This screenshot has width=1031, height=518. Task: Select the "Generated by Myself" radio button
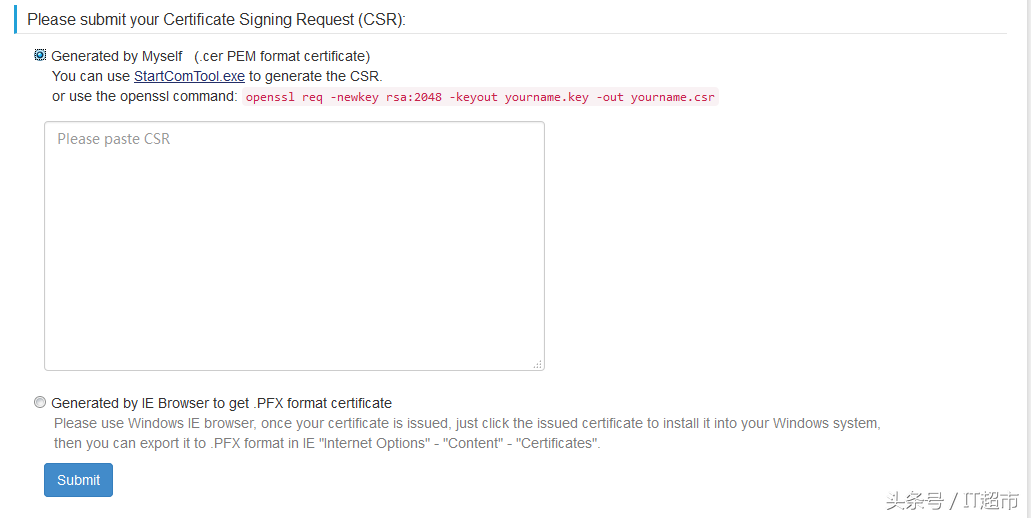click(x=40, y=55)
